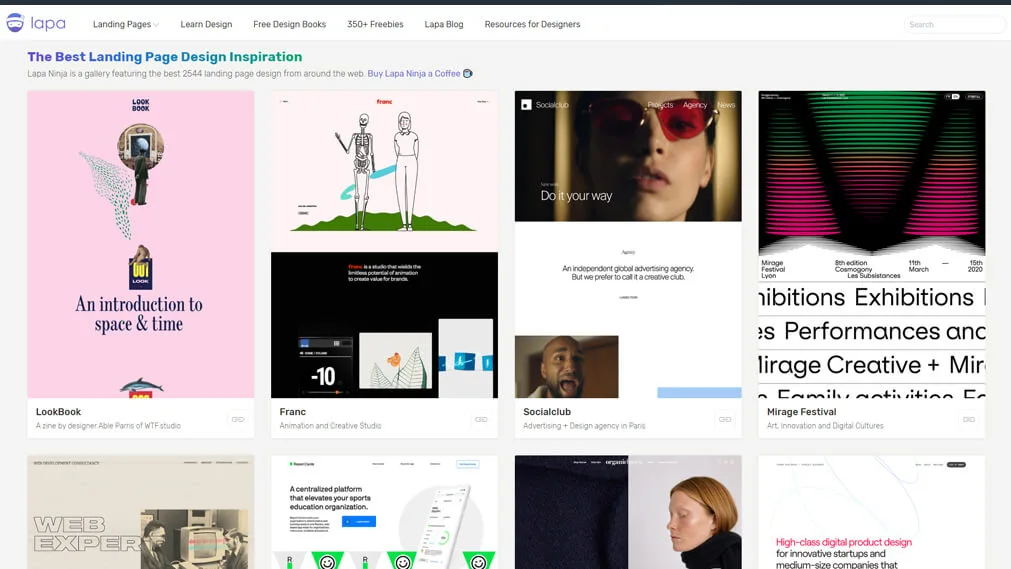Open the link icon on Franc card

481,419
